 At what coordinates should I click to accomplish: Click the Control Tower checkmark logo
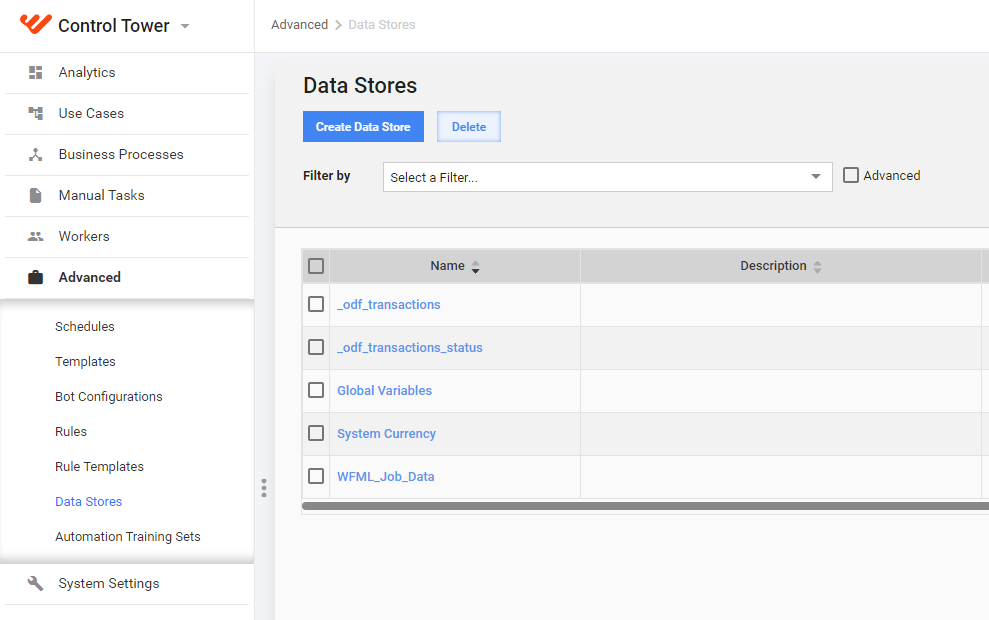pyautogui.click(x=35, y=23)
